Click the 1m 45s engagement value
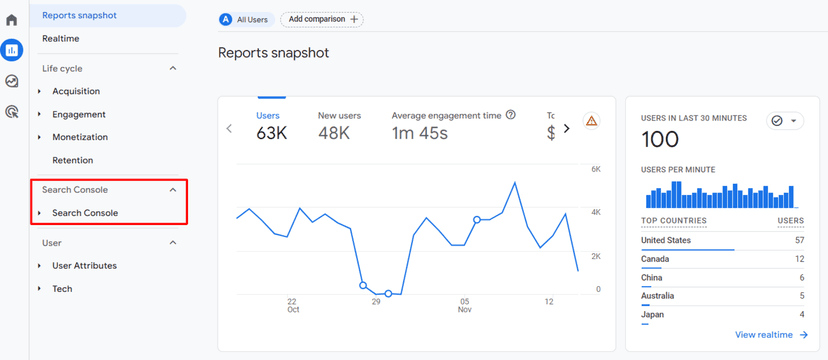Viewport: 828px width, 360px height. (420, 134)
